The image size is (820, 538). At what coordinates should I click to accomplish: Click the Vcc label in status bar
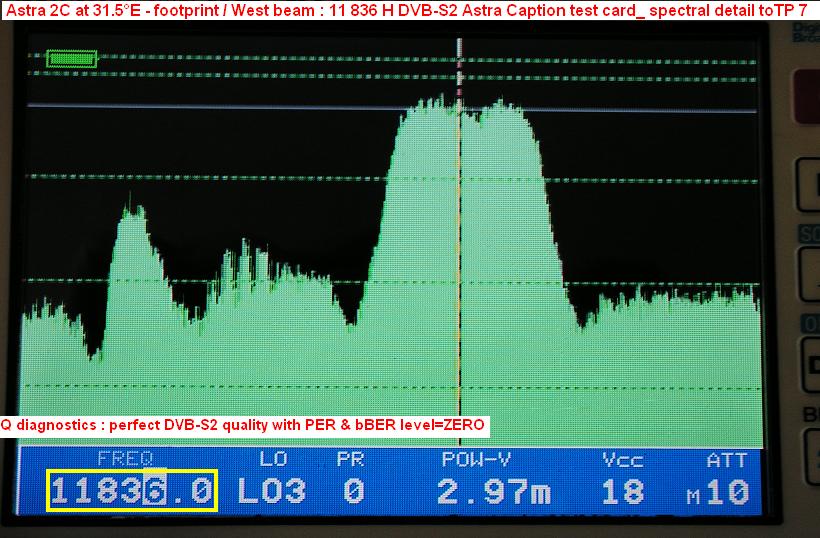tap(623, 459)
